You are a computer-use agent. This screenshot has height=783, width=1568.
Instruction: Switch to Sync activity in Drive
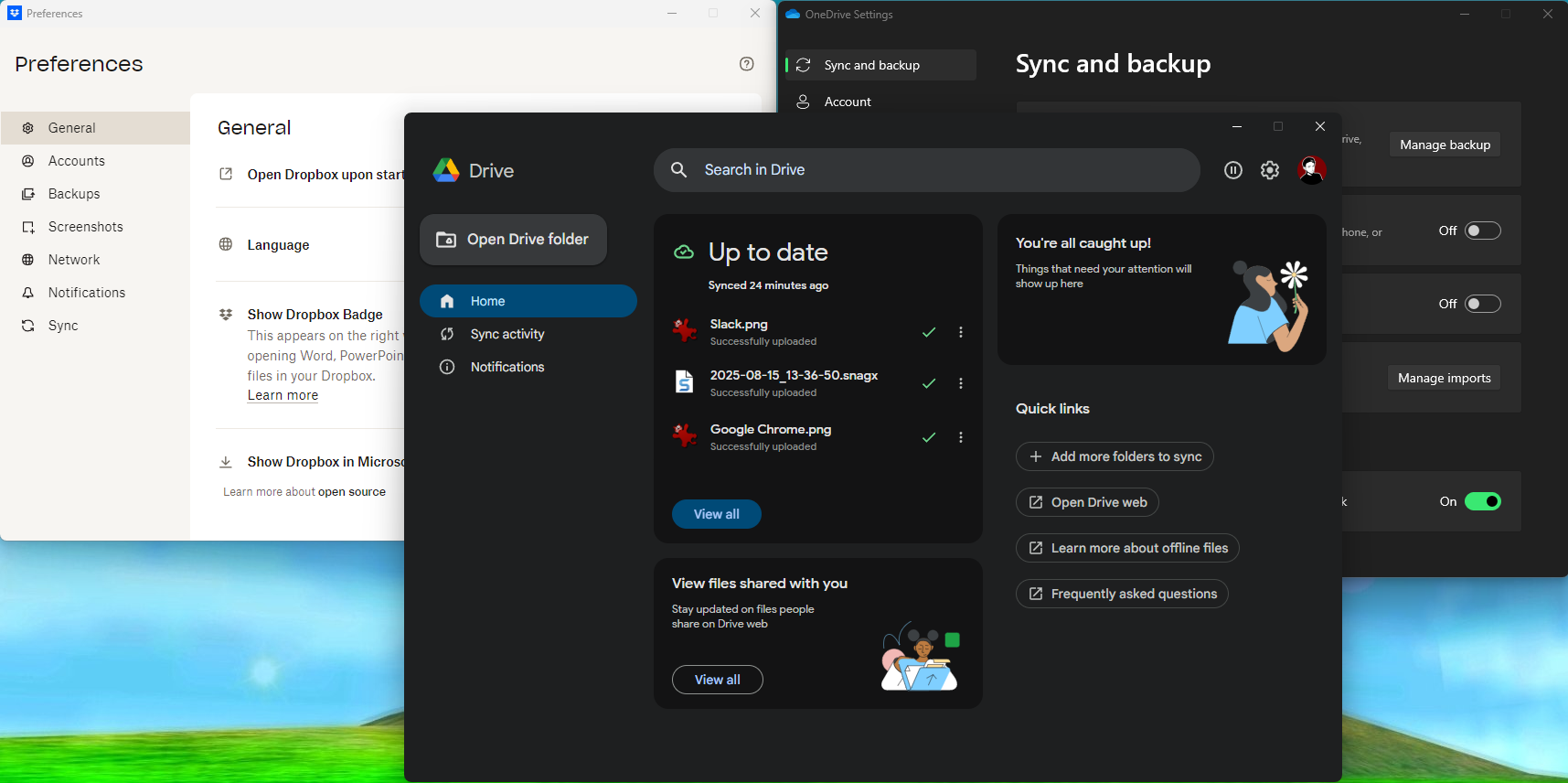coord(507,334)
